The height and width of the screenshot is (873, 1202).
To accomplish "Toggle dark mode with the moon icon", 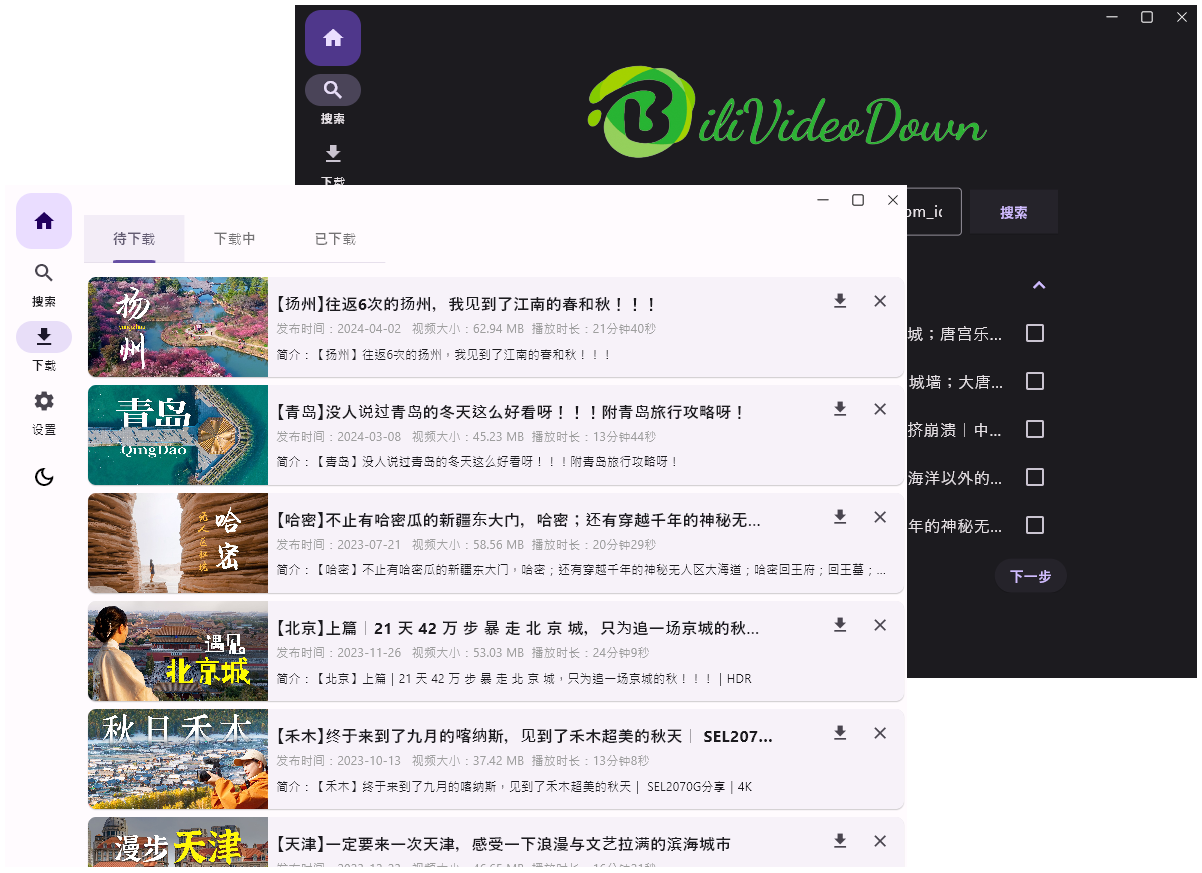I will click(44, 477).
